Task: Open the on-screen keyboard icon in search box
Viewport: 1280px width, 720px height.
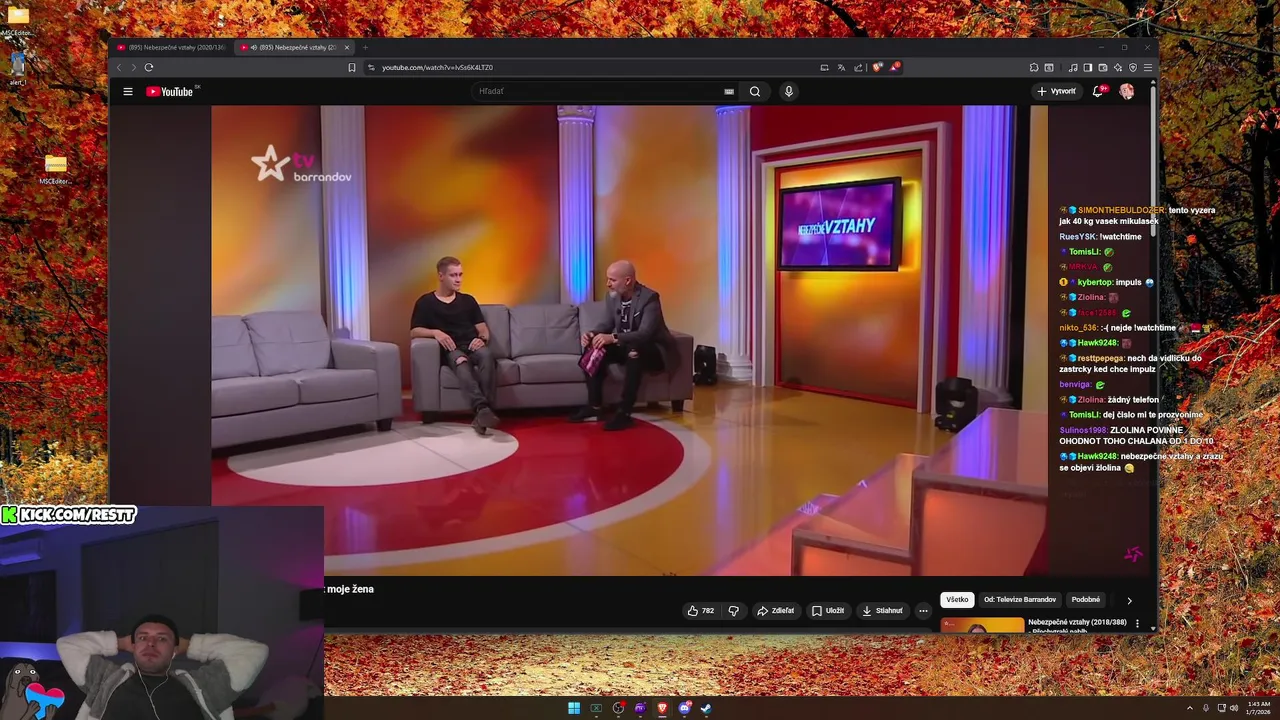Action: pos(729,91)
